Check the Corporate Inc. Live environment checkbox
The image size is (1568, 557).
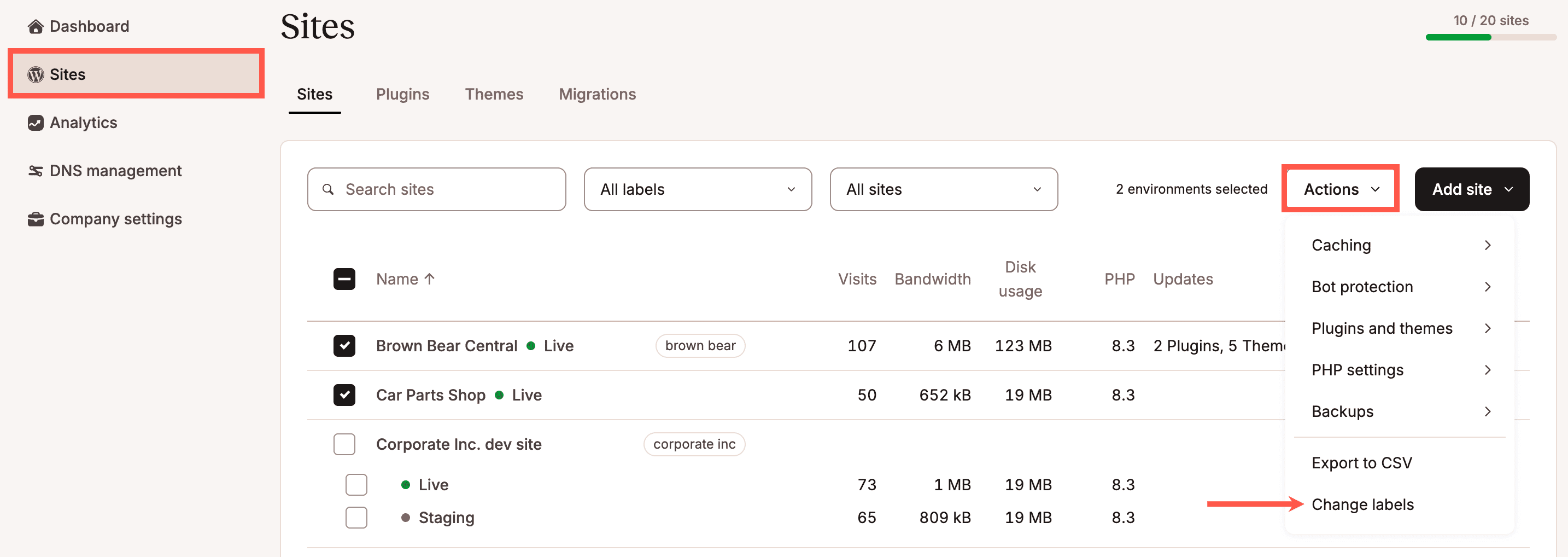pos(356,484)
